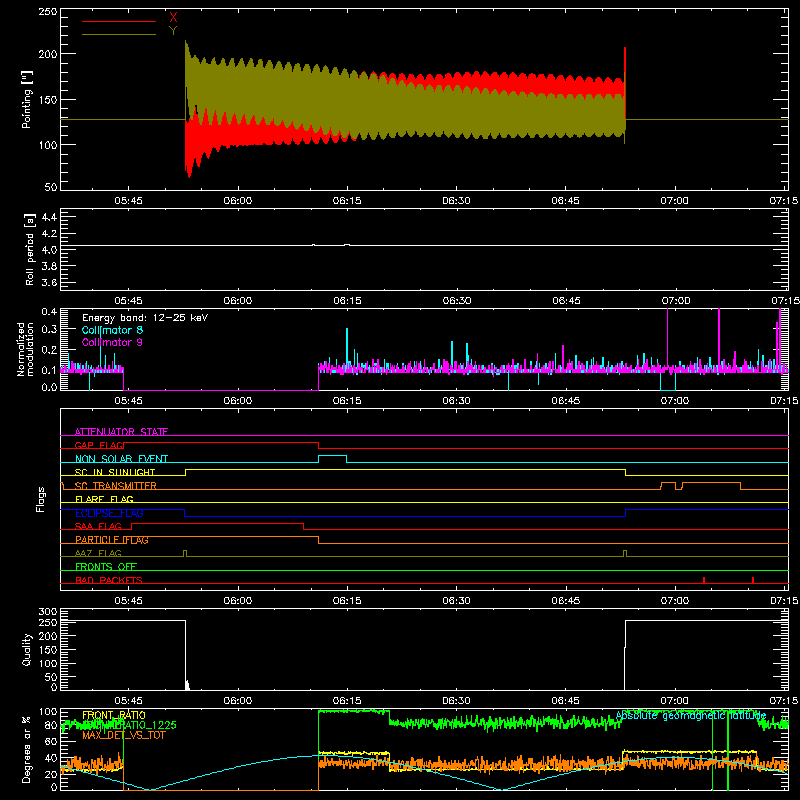
Task: Click 06:00 tick under the Pointing plot
Action: click(x=238, y=201)
